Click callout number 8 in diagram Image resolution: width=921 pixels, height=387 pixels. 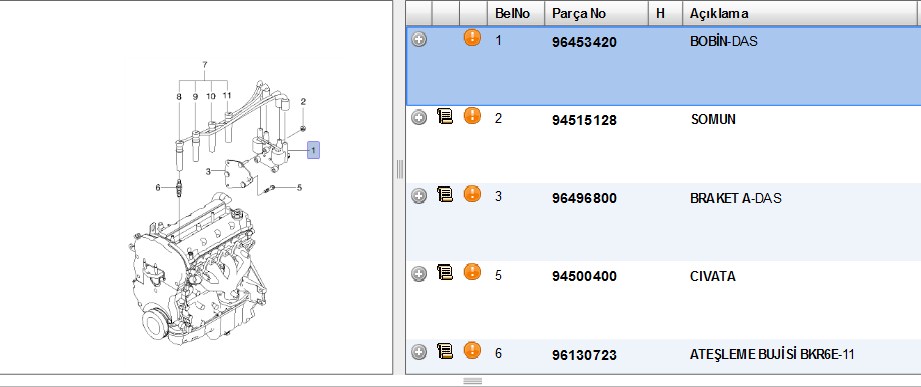coord(179,96)
